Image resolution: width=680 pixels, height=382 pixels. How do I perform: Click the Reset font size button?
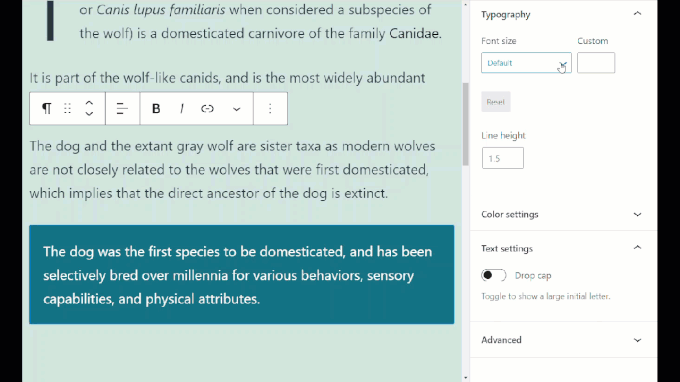point(496,102)
